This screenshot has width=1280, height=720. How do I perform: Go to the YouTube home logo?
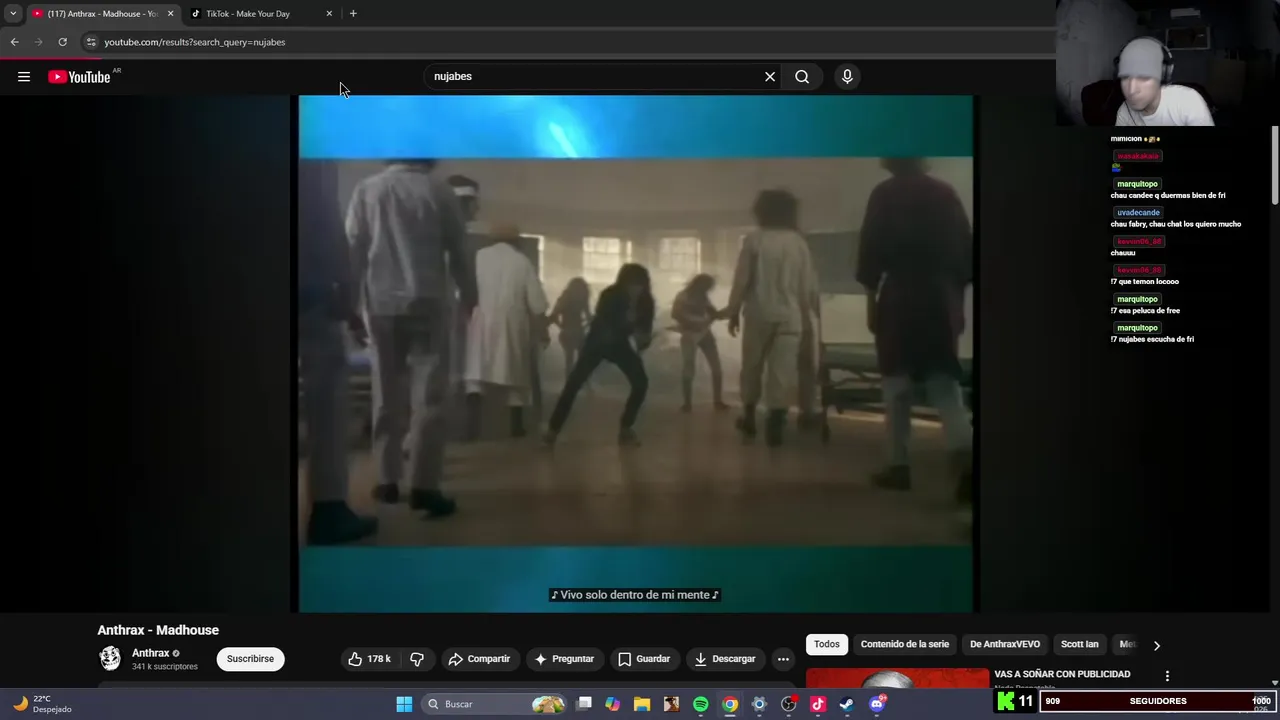tap(79, 77)
